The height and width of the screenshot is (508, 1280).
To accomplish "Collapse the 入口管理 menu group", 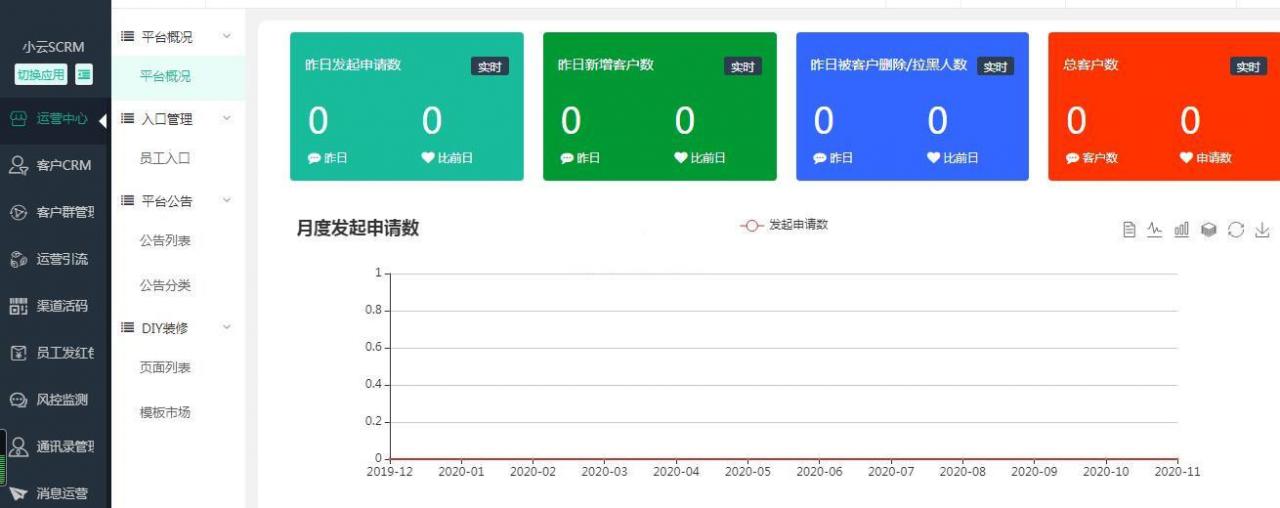I will click(226, 119).
